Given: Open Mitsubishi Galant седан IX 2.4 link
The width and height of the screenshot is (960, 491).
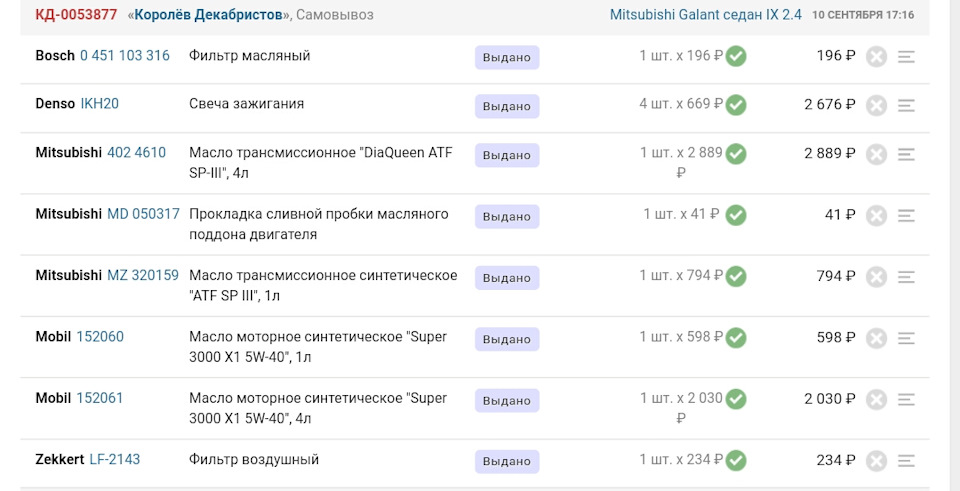Looking at the screenshot, I should [705, 15].
